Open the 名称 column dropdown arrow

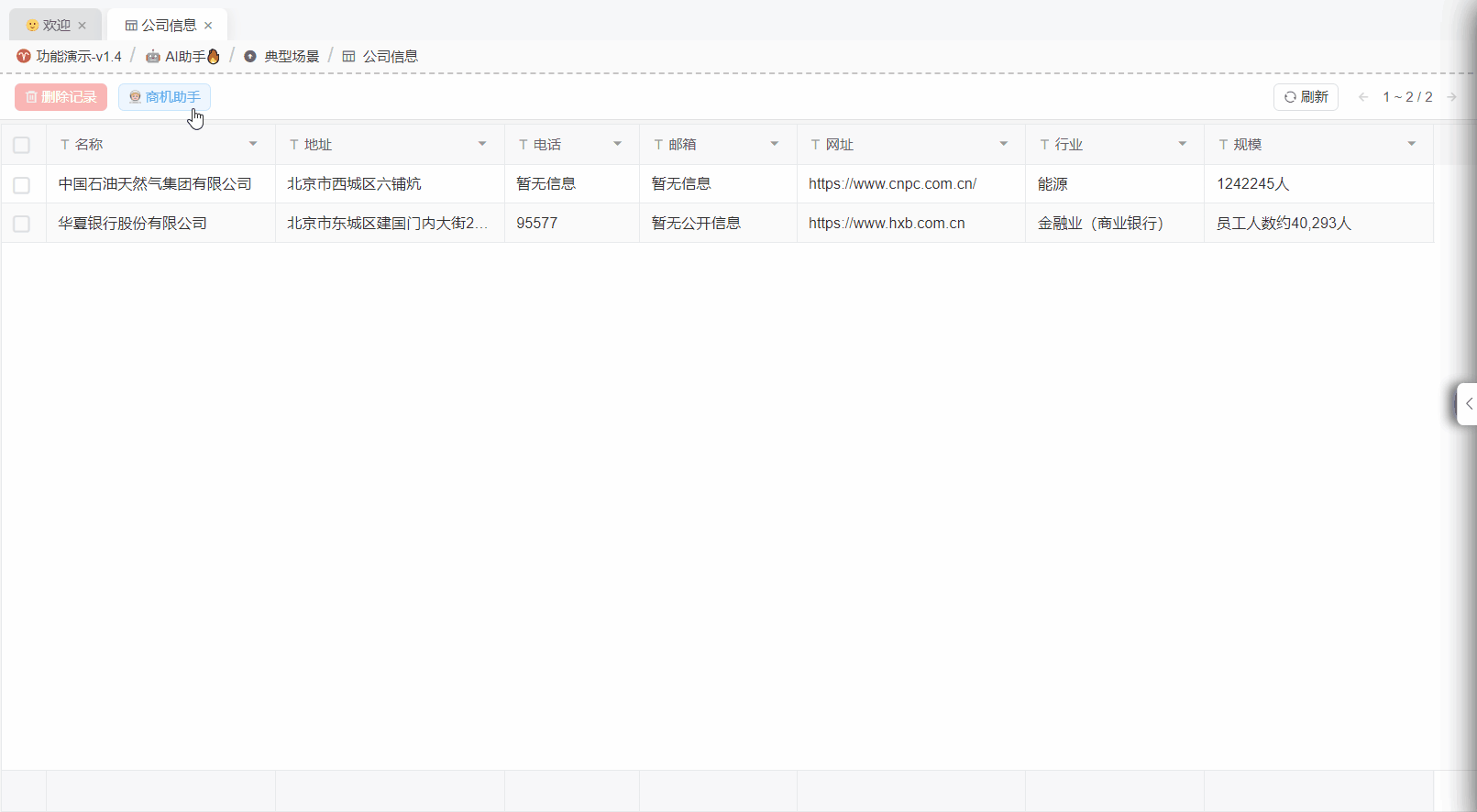(x=253, y=144)
